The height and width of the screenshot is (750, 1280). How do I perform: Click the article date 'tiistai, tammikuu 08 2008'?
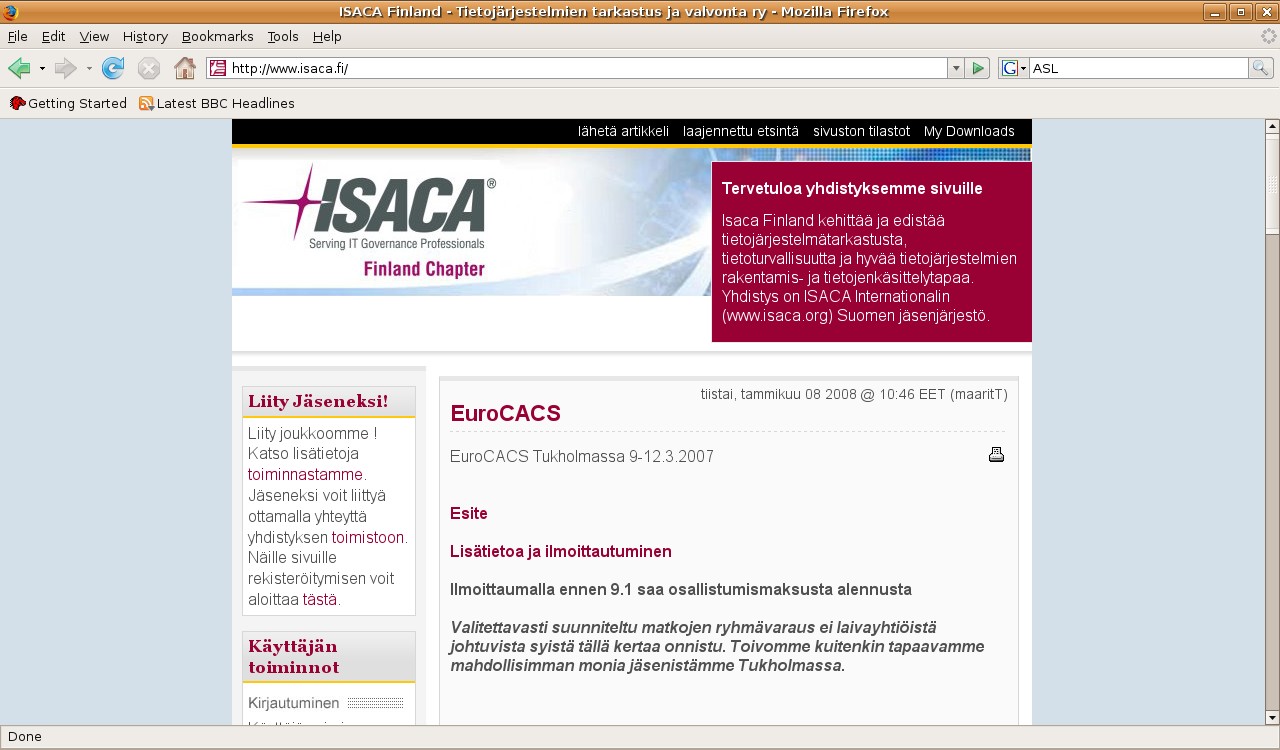pos(779,394)
